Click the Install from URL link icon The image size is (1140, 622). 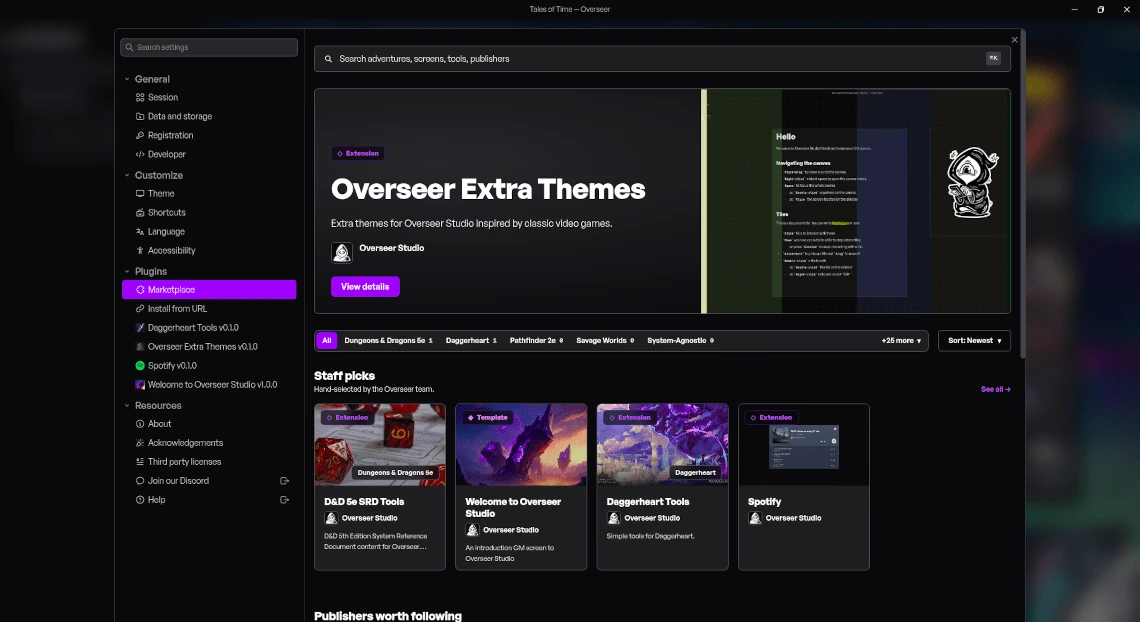140,309
